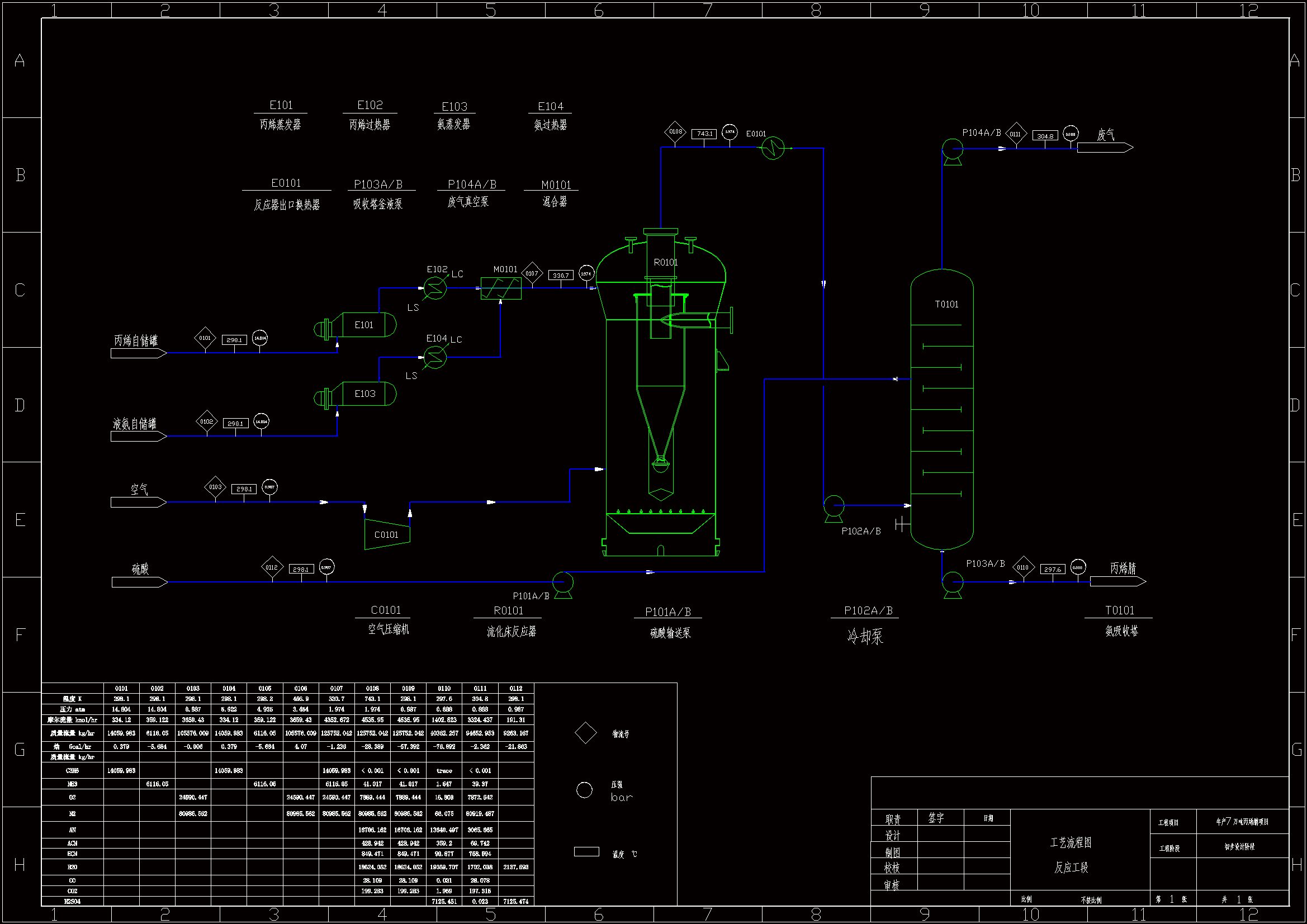Screen dimensions: 1307x924
Task: Click column header 0106 in stream table
Action: pyautogui.click(x=301, y=689)
